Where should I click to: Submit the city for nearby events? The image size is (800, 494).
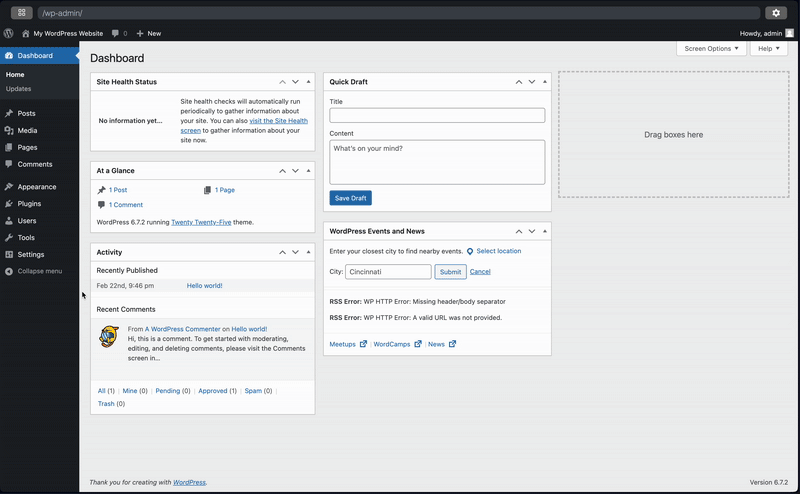click(x=451, y=272)
